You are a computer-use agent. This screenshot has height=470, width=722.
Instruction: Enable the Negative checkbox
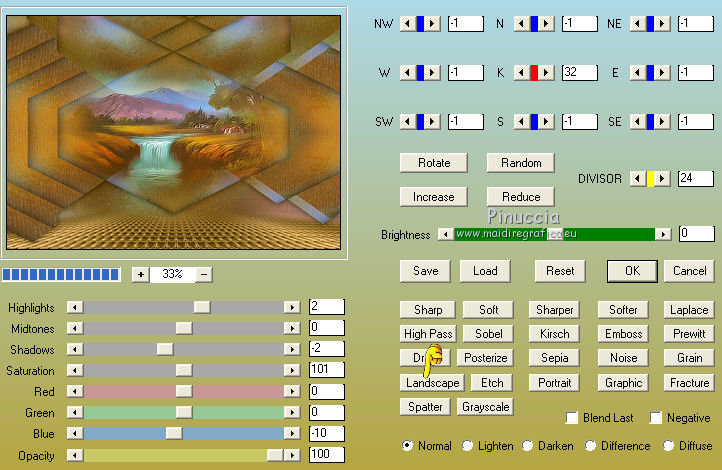[x=656, y=418]
